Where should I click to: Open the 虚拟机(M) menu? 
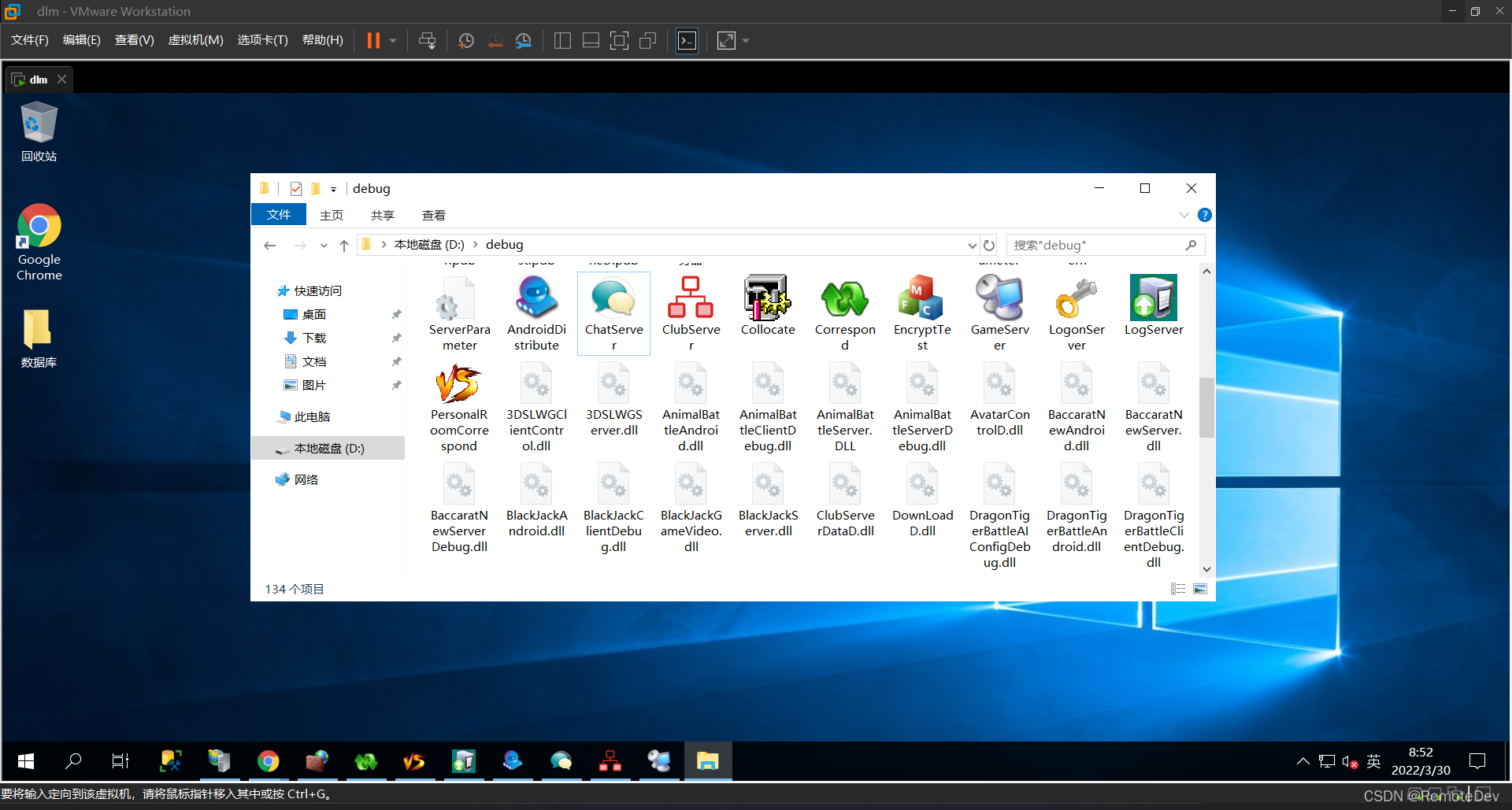pos(196,40)
